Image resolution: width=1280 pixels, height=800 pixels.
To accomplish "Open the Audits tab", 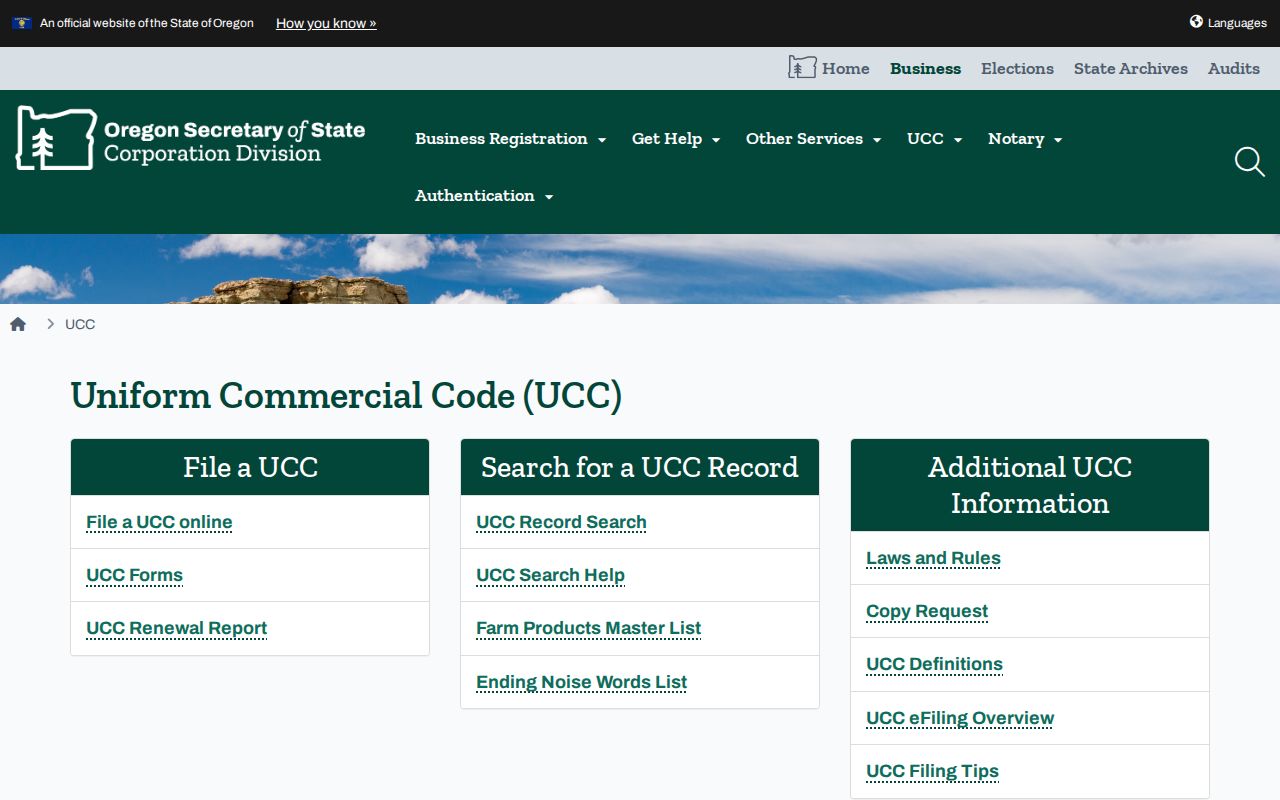I will click(1234, 69).
